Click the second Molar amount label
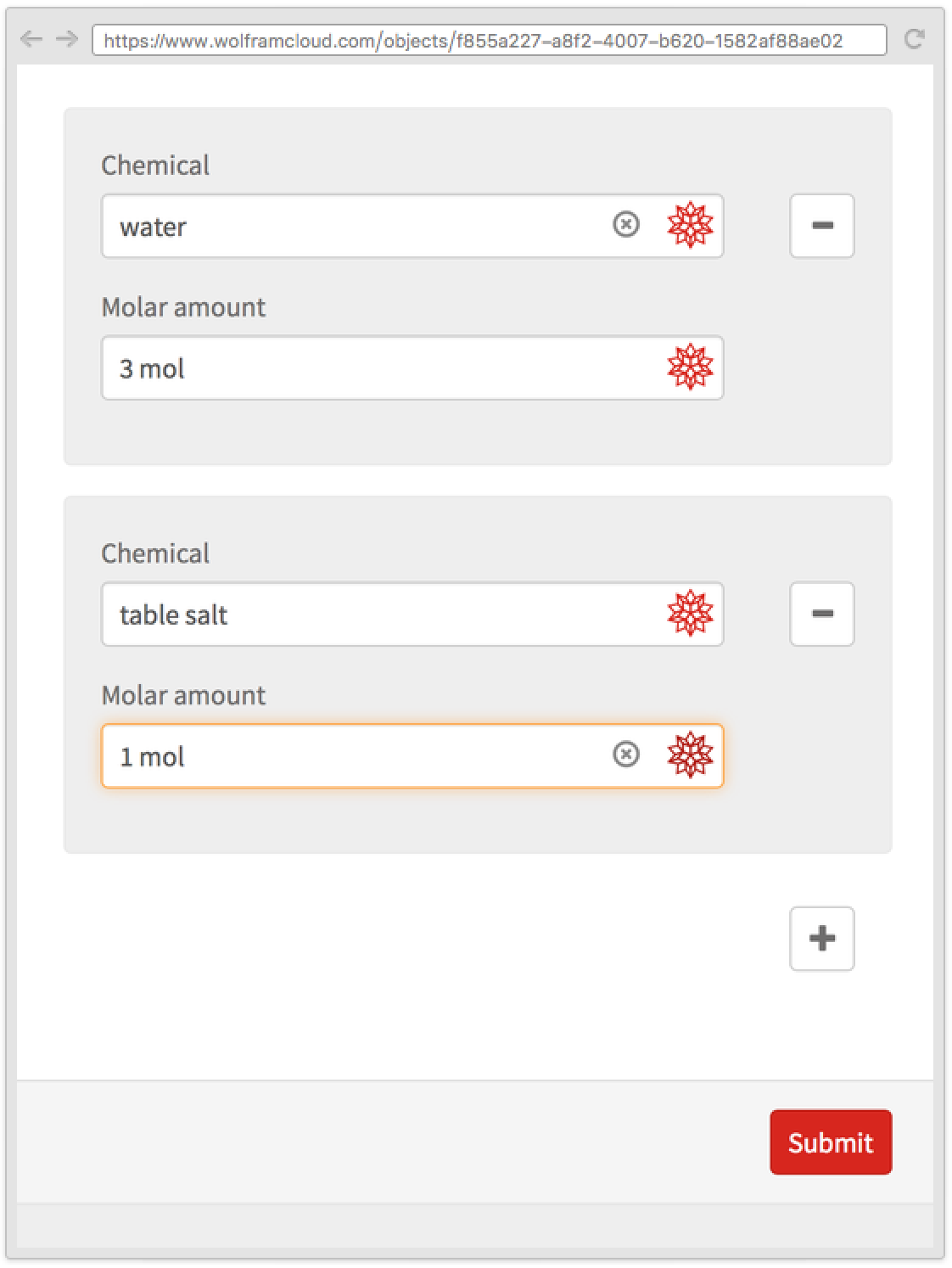This screenshot has height=1268, width=952. point(183,696)
